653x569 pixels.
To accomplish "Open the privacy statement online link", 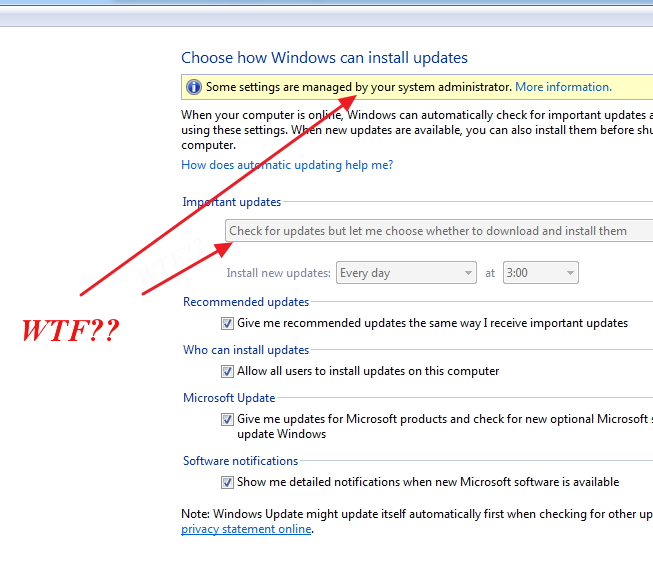I will 246,529.
